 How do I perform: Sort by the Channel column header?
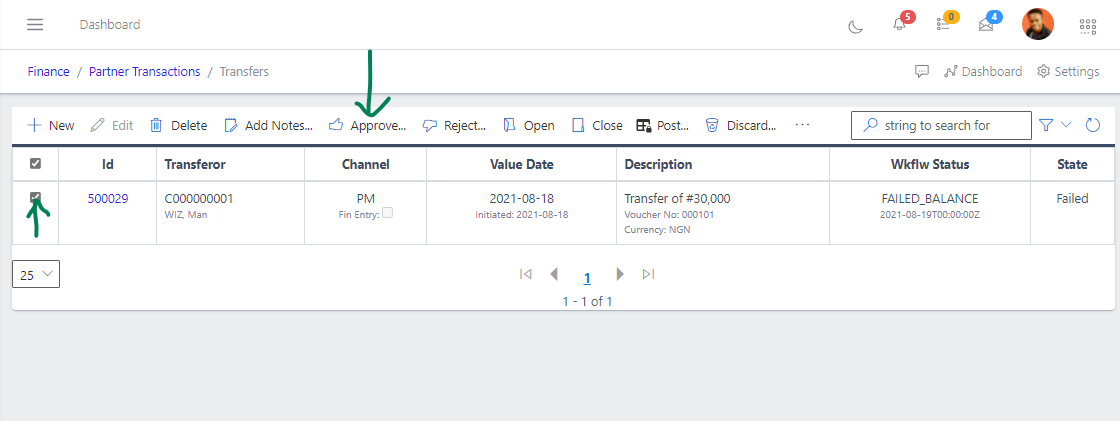pos(366,164)
